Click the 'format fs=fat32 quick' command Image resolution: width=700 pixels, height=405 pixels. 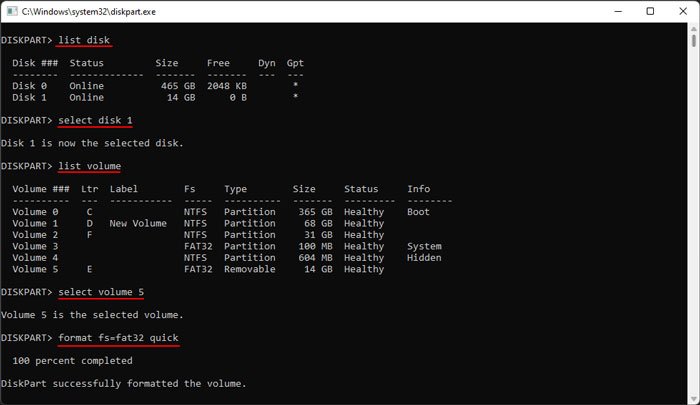tap(118, 338)
